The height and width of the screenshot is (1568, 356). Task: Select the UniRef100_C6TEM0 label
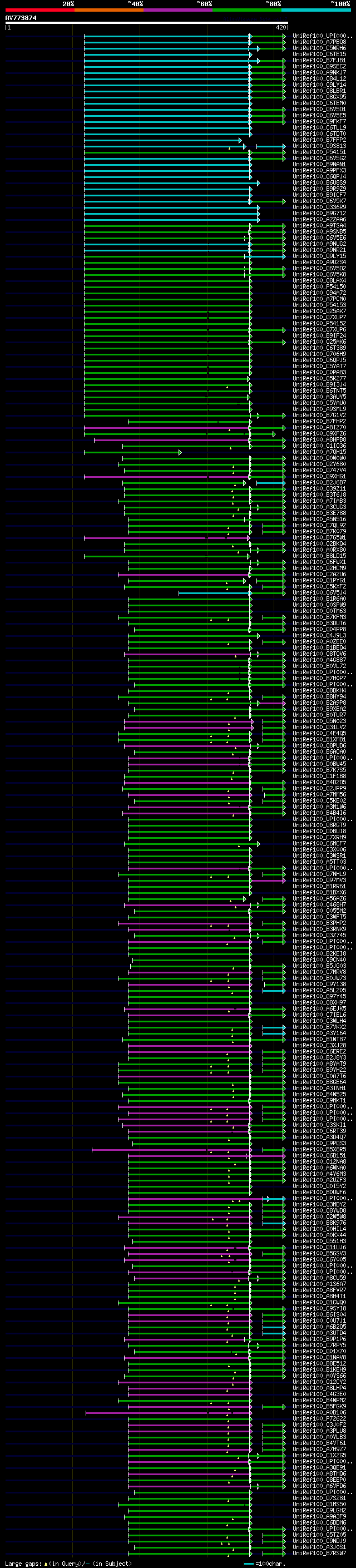[319, 103]
